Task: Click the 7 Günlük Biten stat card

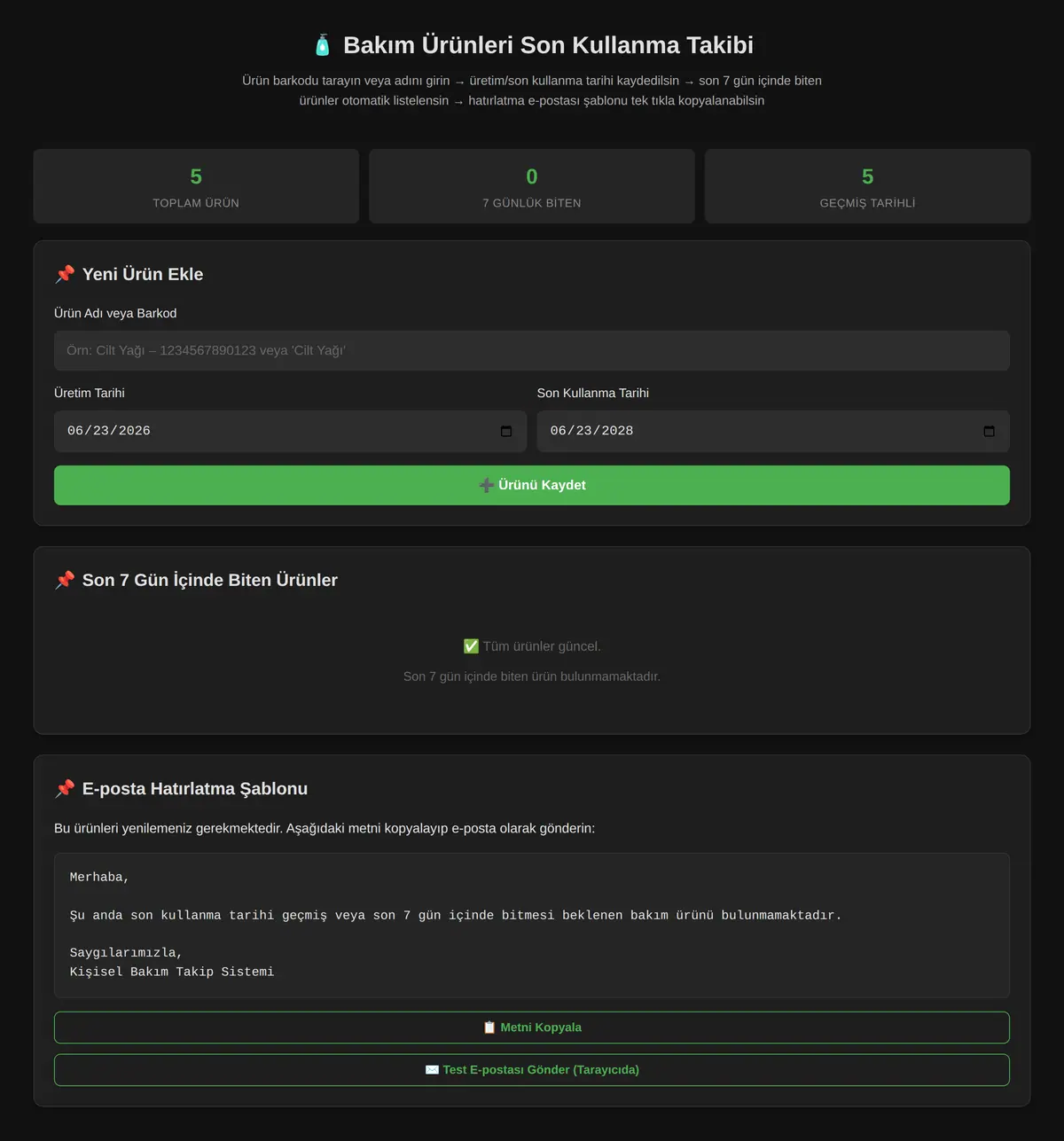Action: click(x=532, y=186)
